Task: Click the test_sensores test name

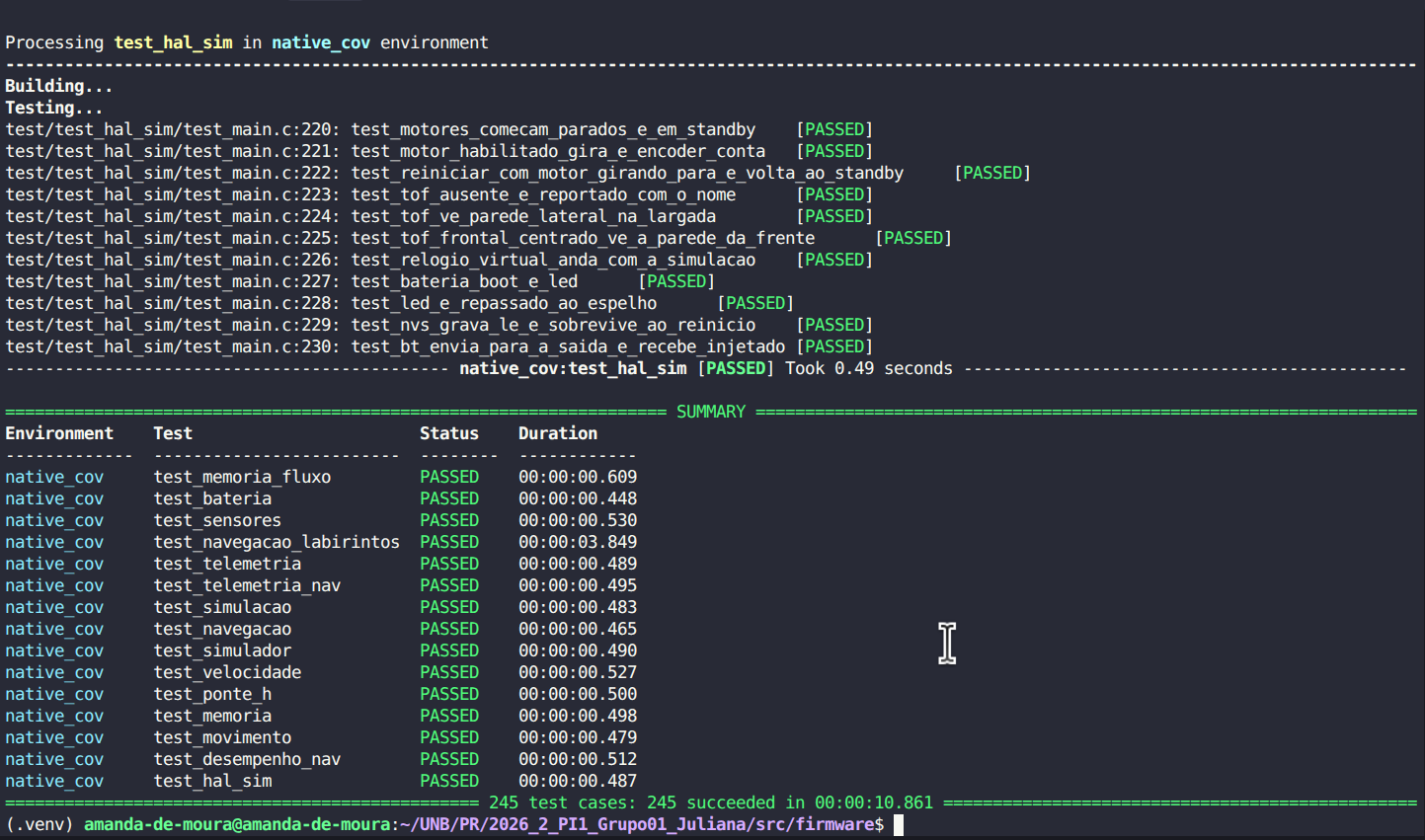Action: click(217, 520)
